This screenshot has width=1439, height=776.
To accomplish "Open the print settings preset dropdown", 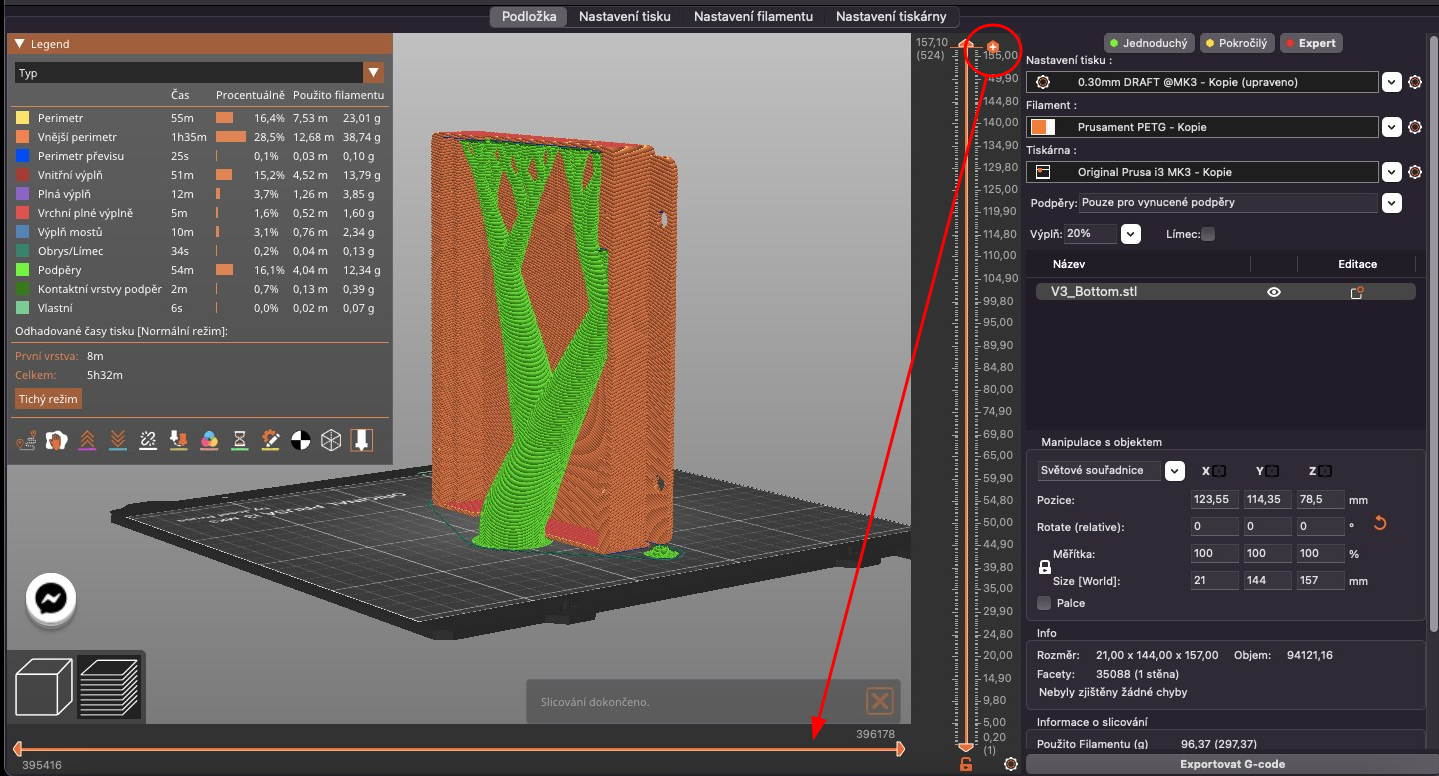I will (1391, 82).
